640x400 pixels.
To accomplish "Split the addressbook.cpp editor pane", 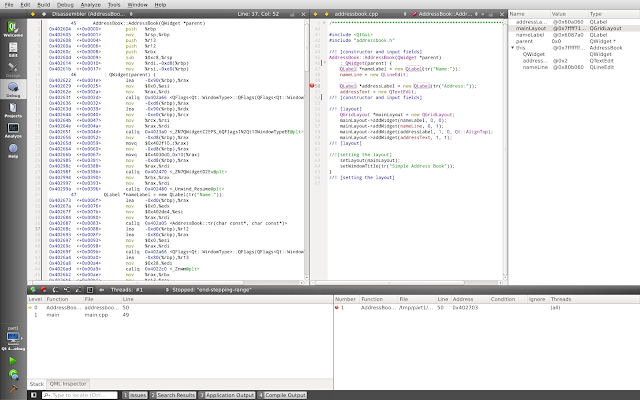I will [491, 14].
